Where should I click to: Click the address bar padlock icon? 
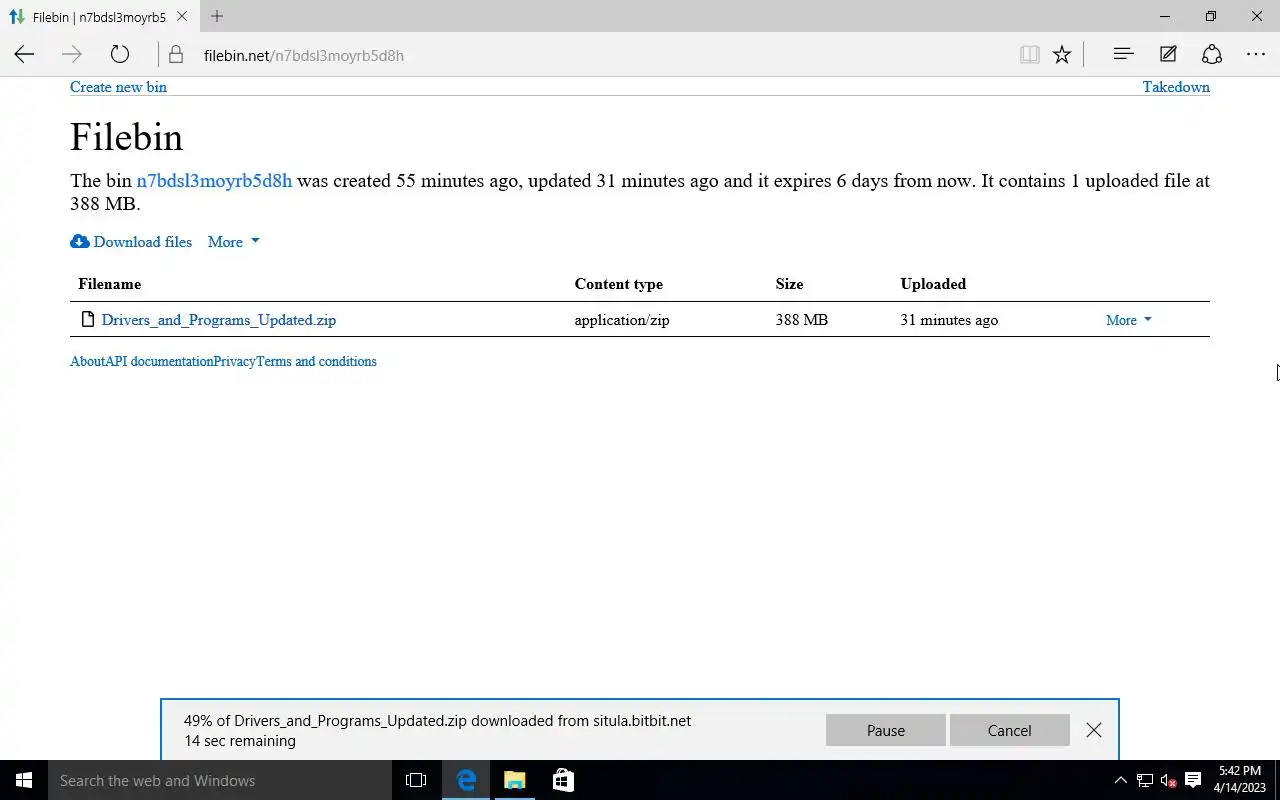click(176, 55)
